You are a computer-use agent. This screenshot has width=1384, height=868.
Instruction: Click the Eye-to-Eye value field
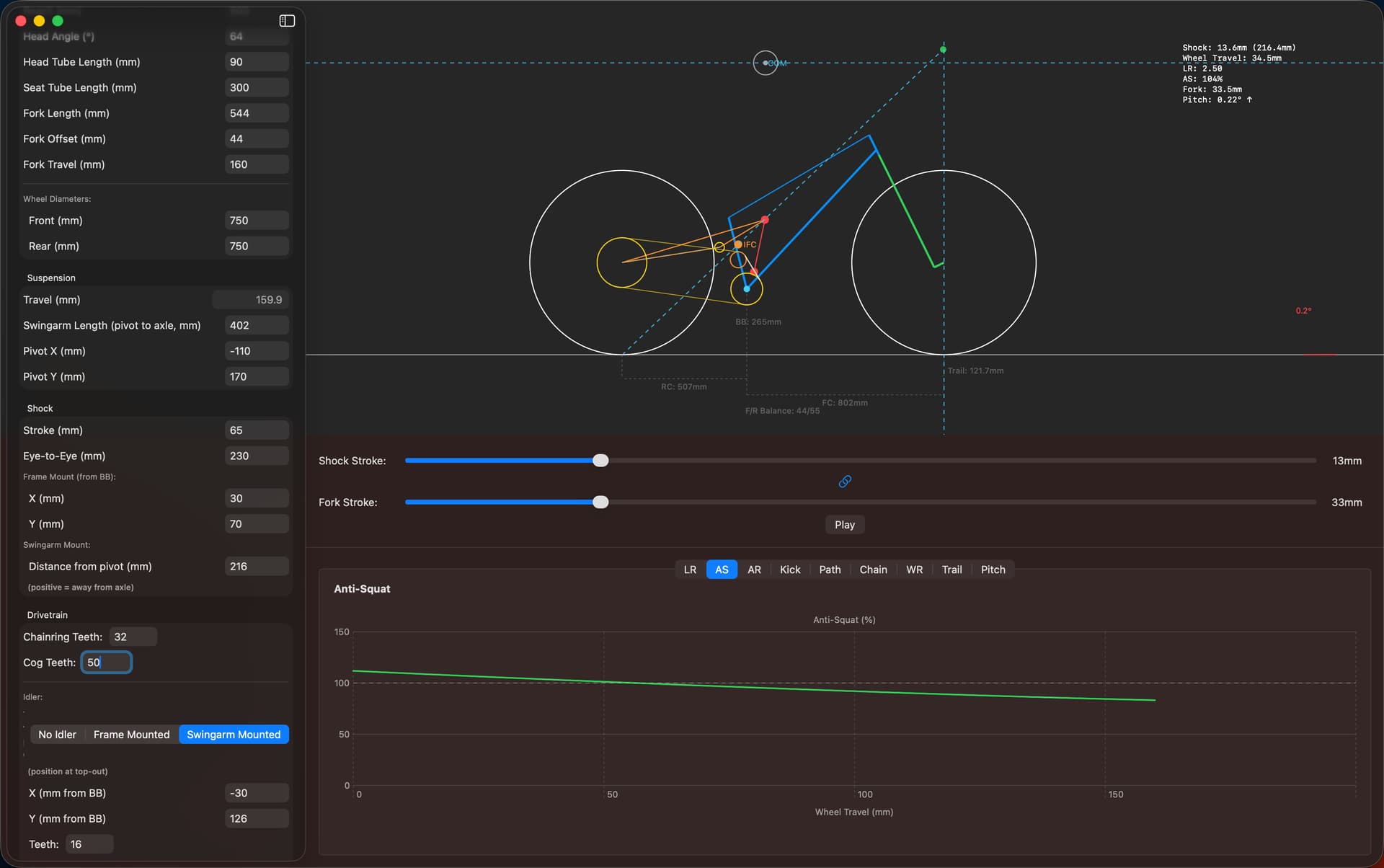coord(256,456)
